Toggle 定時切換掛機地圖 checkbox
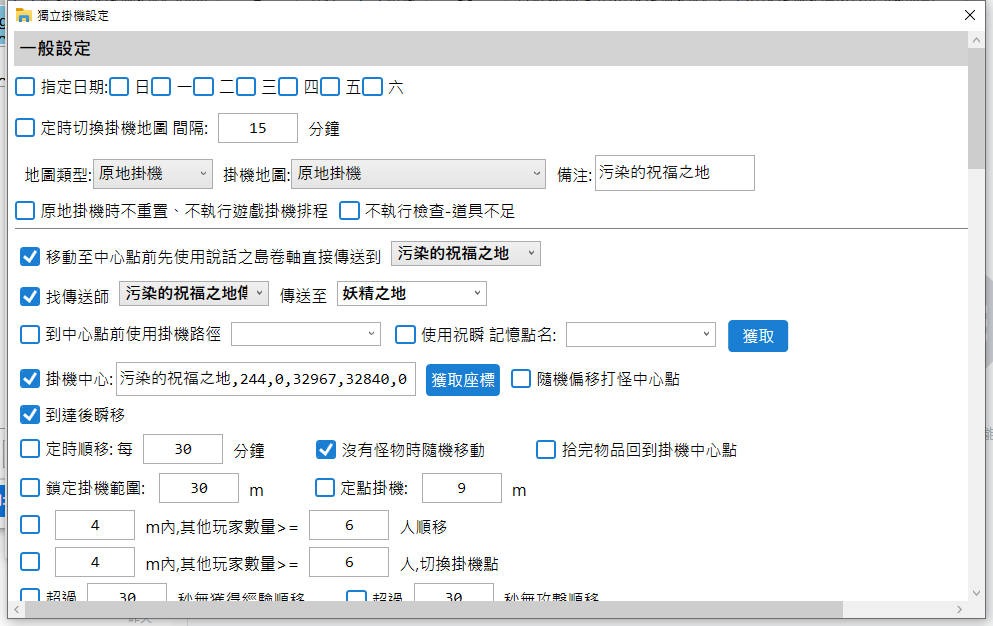Viewport: 993px width, 626px height. (x=25, y=128)
